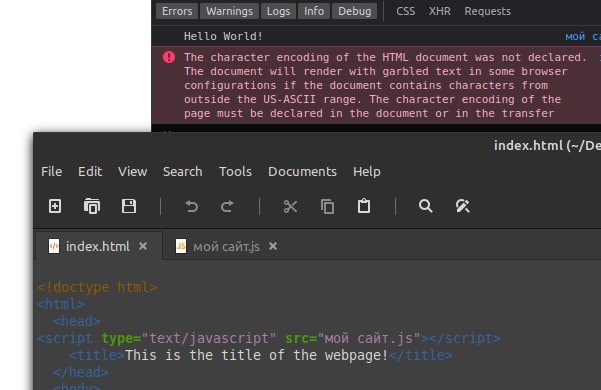The width and height of the screenshot is (601, 390).
Task: Copy the selection with copy icon
Action: coord(327,206)
